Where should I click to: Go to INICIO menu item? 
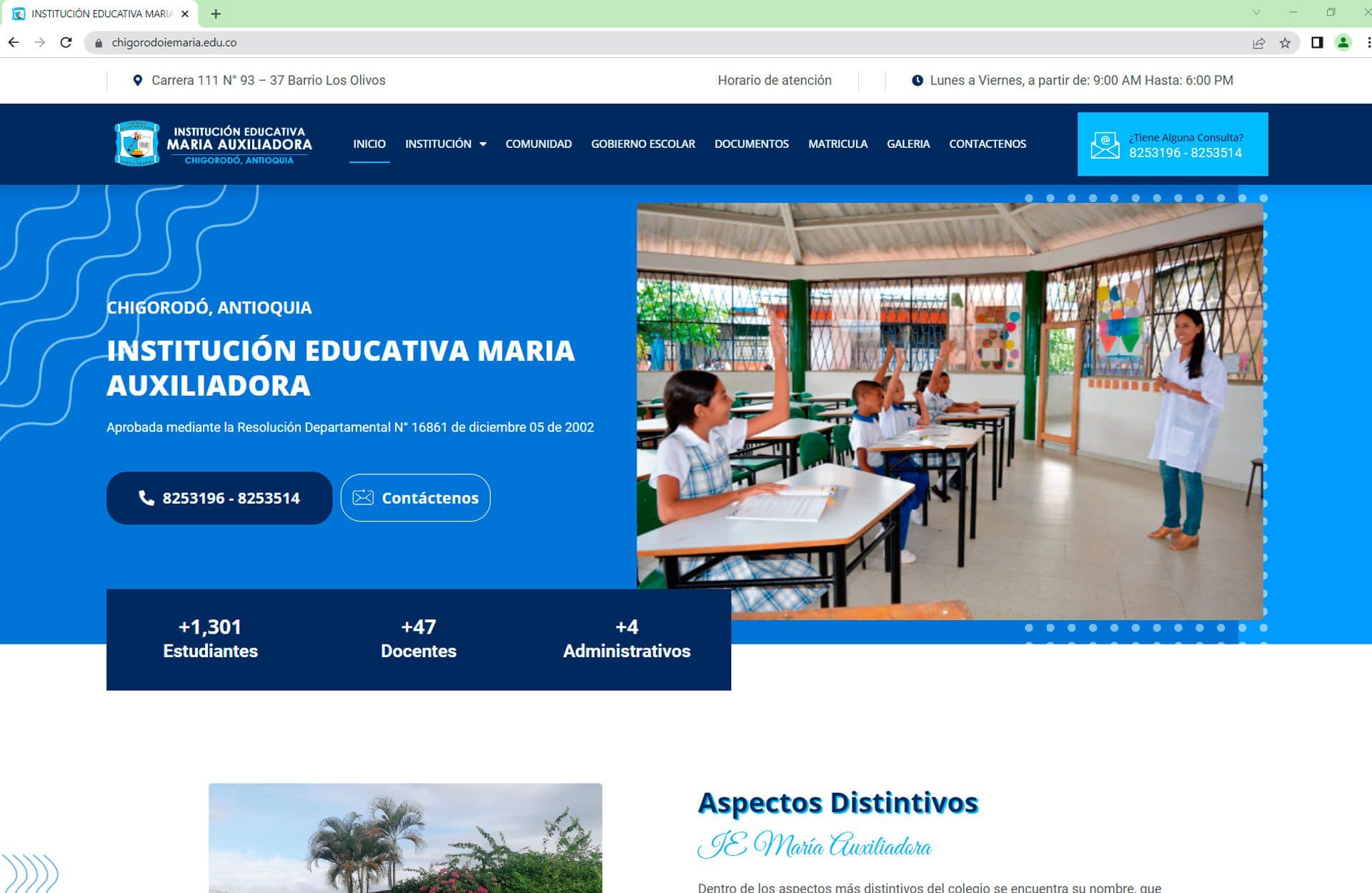tap(369, 144)
